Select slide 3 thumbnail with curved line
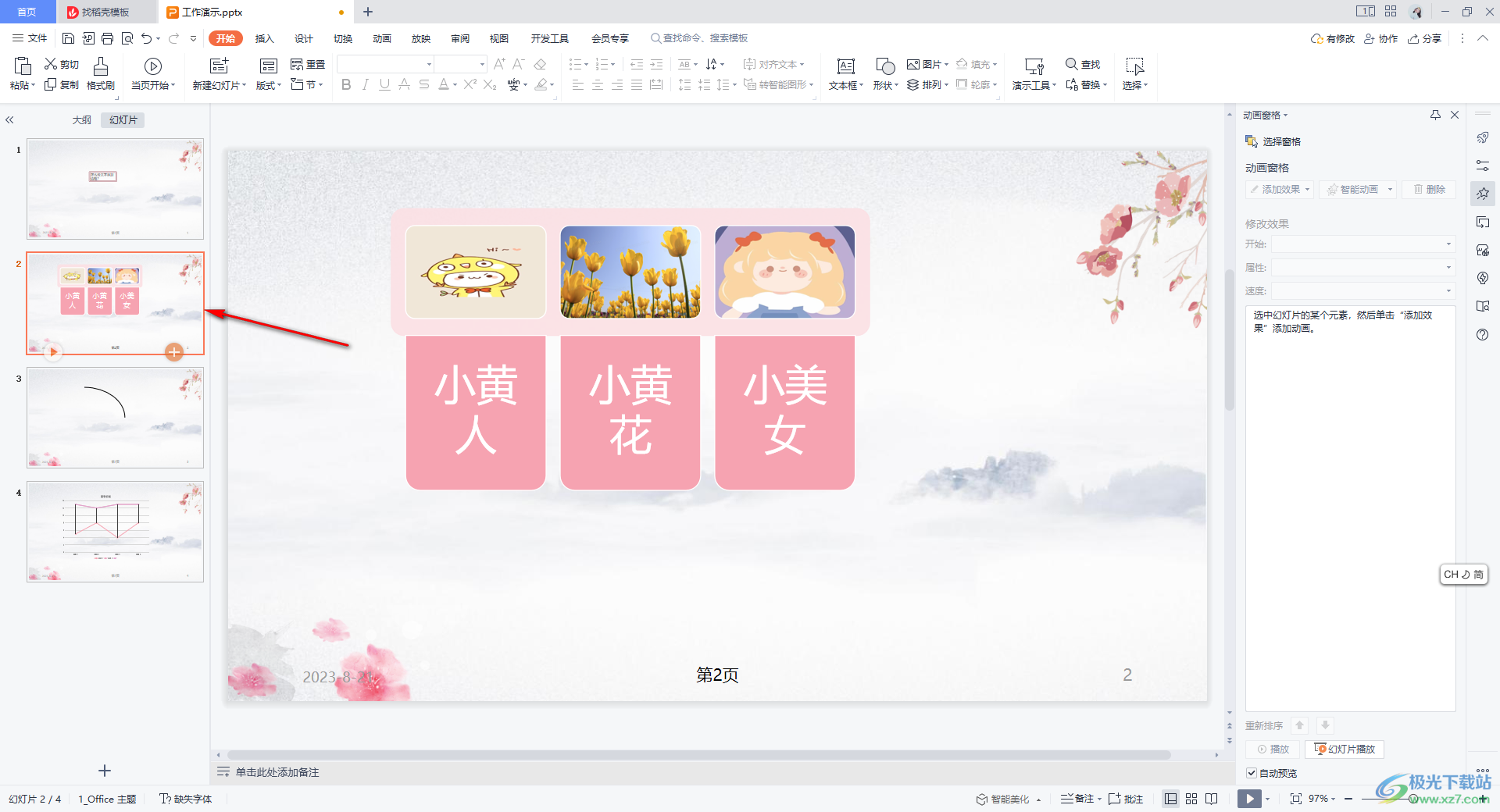Image resolution: width=1500 pixels, height=812 pixels. (116, 418)
